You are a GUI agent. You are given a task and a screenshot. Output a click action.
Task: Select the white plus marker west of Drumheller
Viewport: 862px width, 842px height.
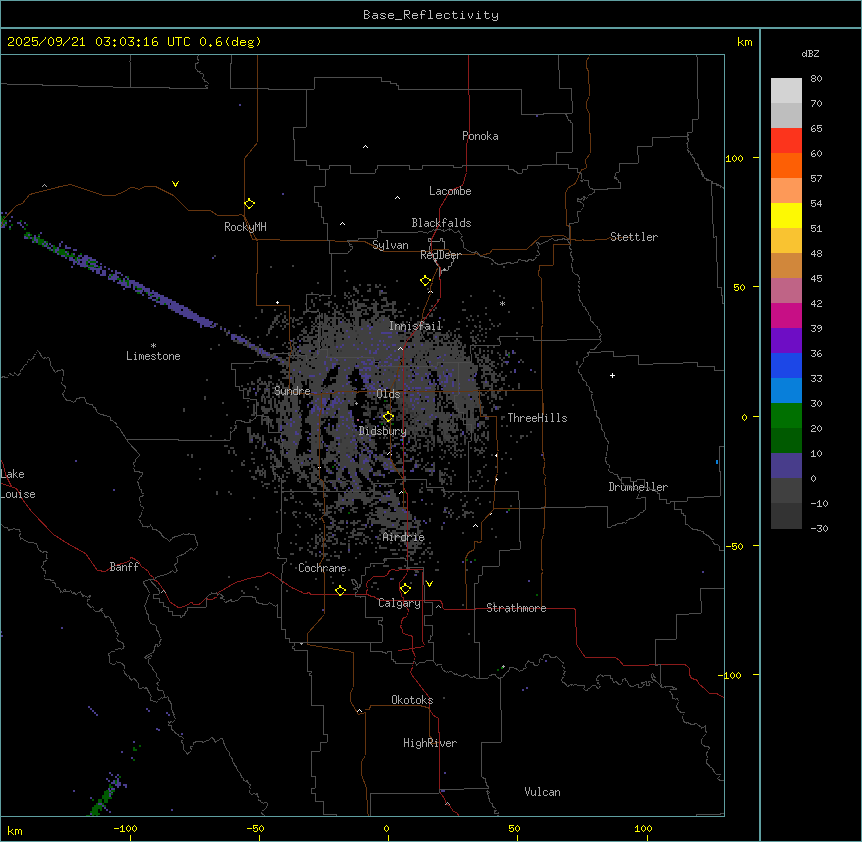612,375
